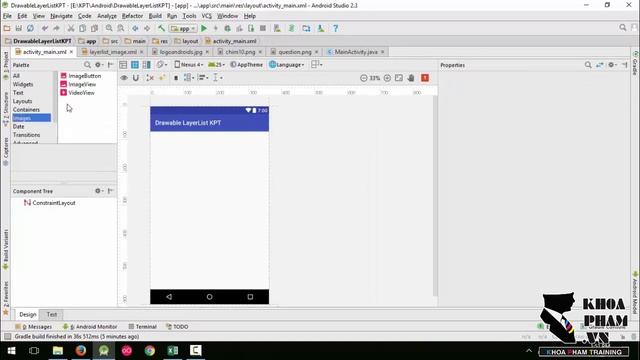Open the screen orientation dropdown

(x=162, y=64)
